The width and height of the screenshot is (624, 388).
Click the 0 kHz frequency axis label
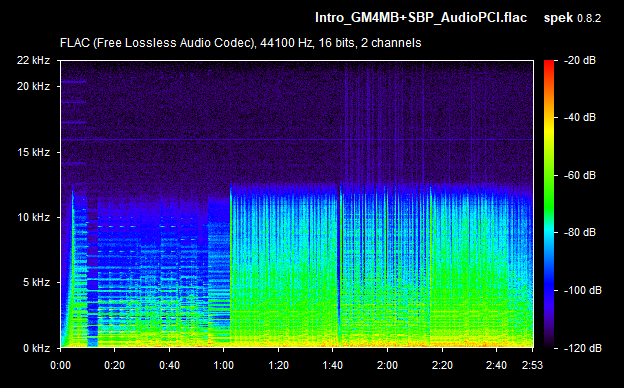(36, 348)
